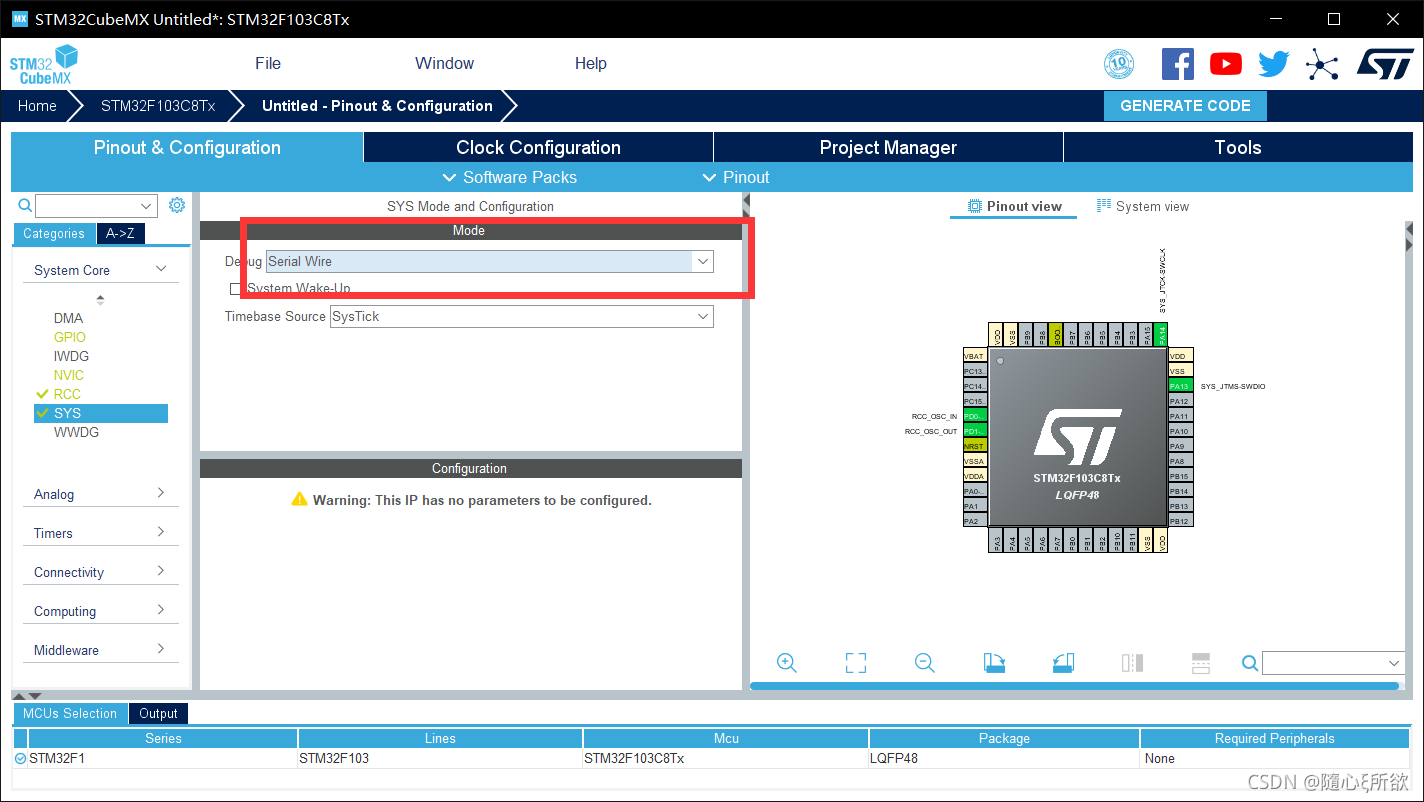Click the 10-year anniversary badge icon
This screenshot has height=802, width=1424.
1119,64
